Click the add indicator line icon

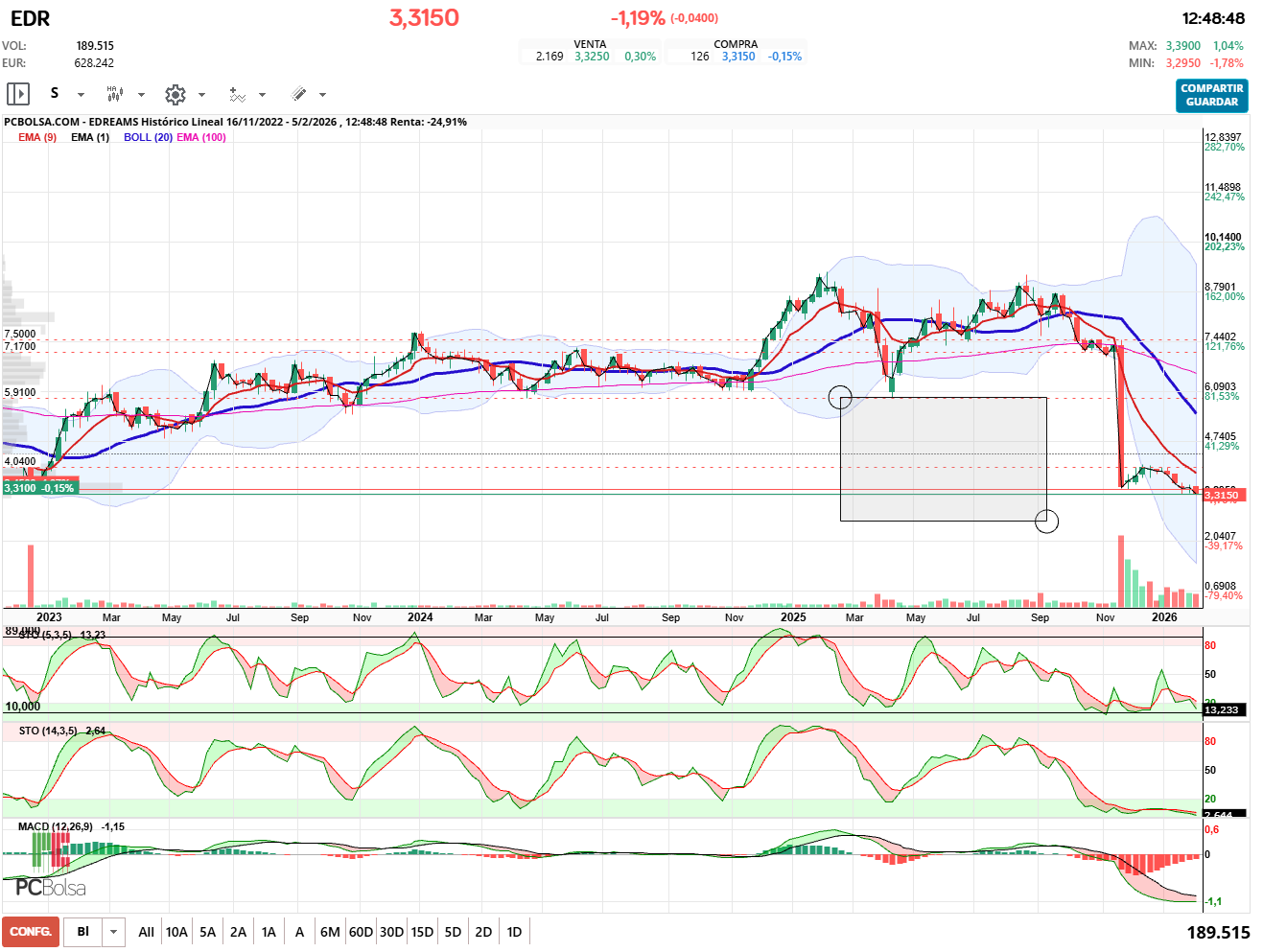237,94
